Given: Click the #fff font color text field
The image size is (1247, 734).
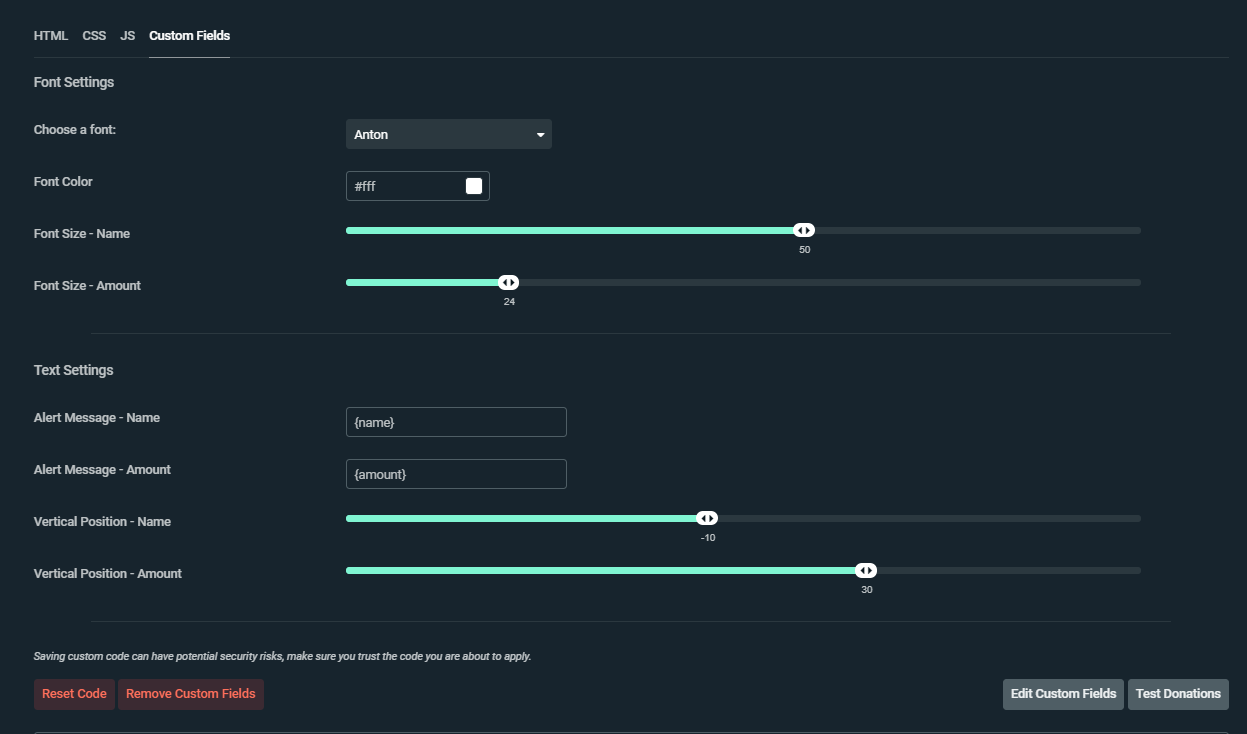Looking at the screenshot, I should pos(404,186).
